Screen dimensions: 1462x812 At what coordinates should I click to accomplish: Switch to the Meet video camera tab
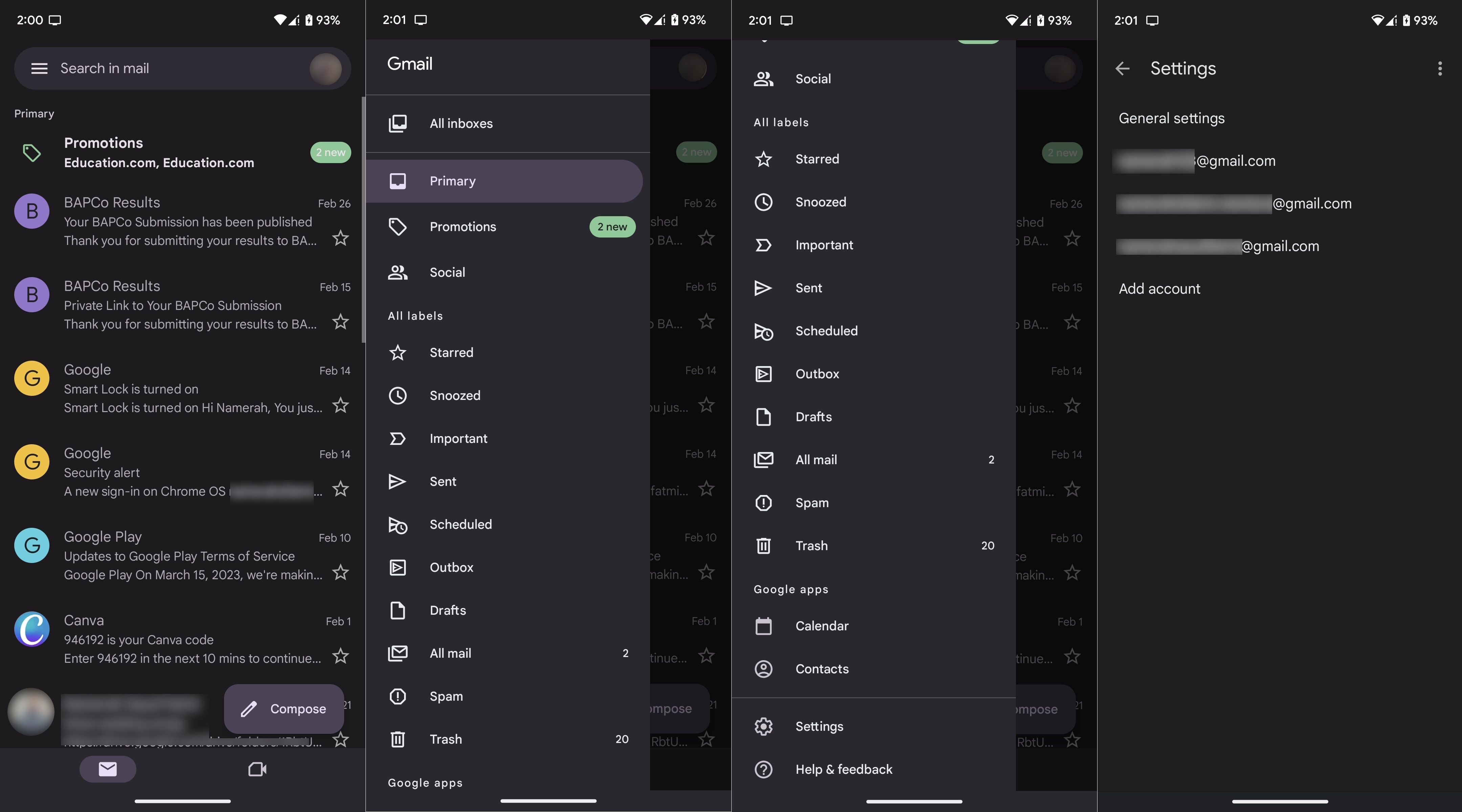257,769
